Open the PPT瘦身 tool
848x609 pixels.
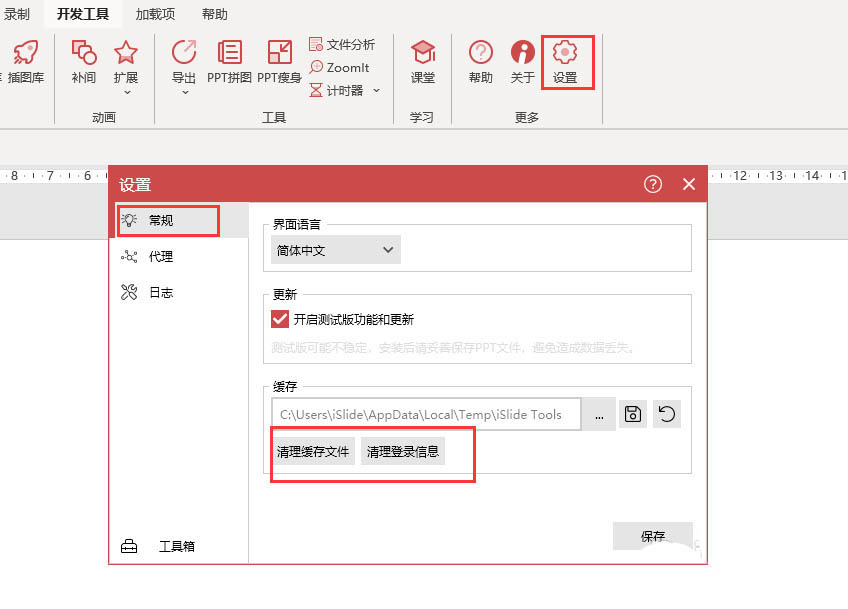point(279,62)
